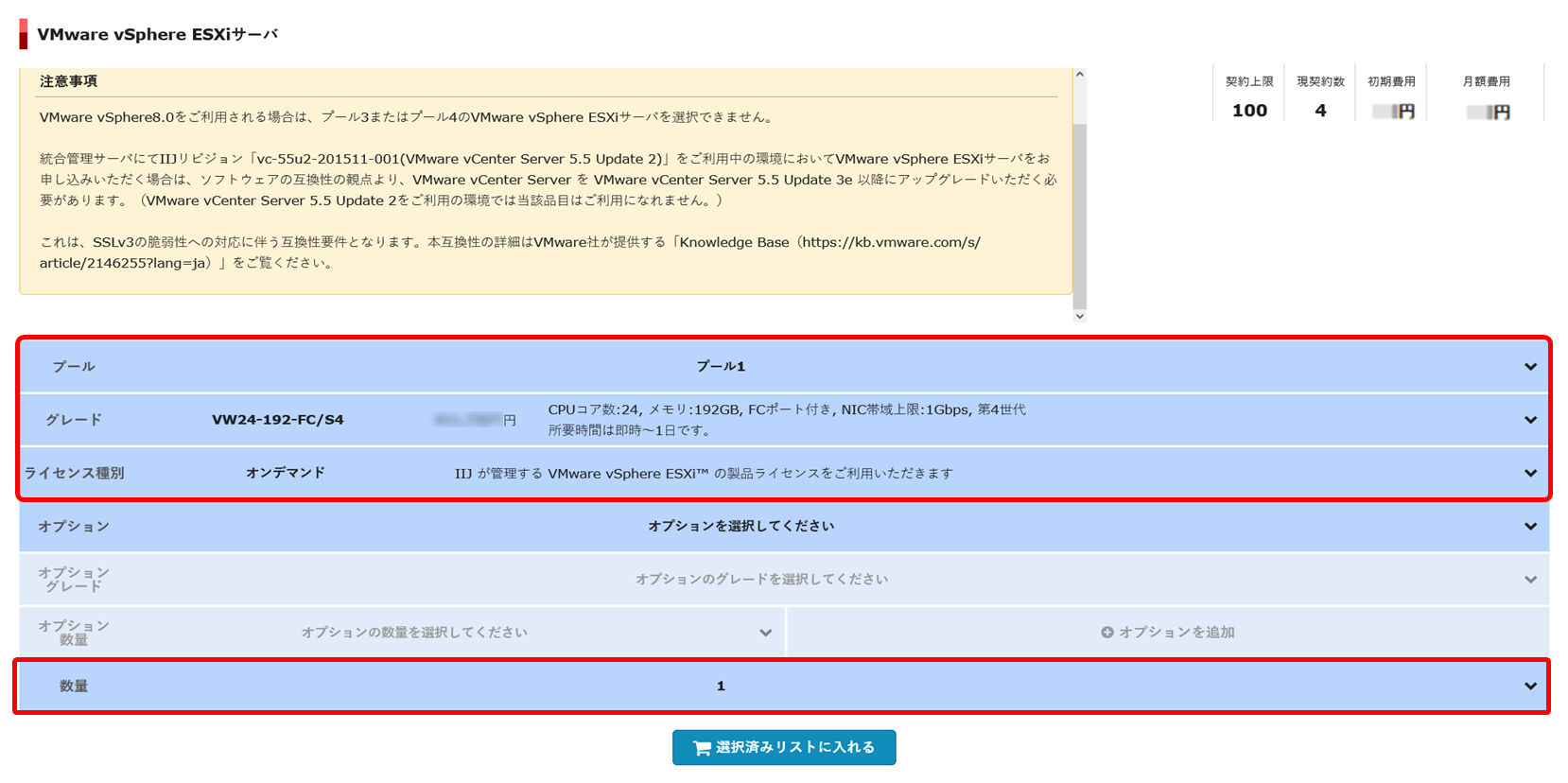
Task: Click the scroll up arrow of the notes box
Action: [x=1080, y=74]
